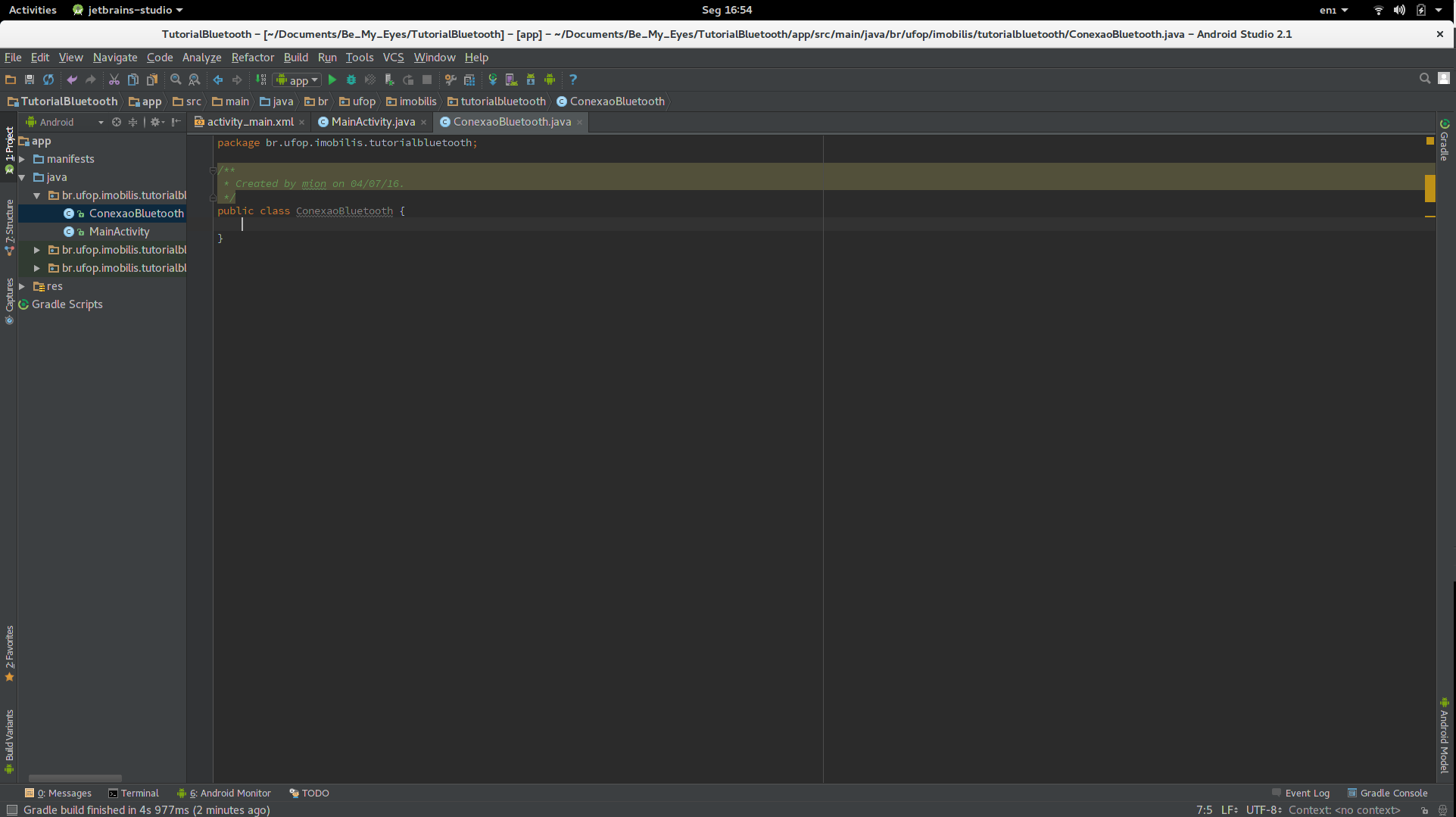Switch to MainActivity.java tab
1456x817 pixels.
pyautogui.click(x=373, y=122)
